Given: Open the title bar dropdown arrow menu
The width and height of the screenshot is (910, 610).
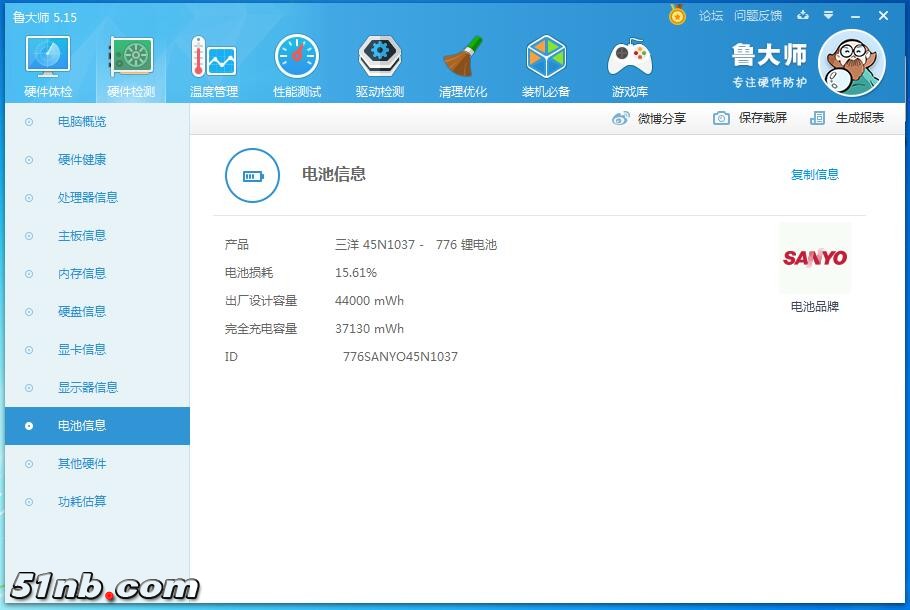Looking at the screenshot, I should pos(827,16).
